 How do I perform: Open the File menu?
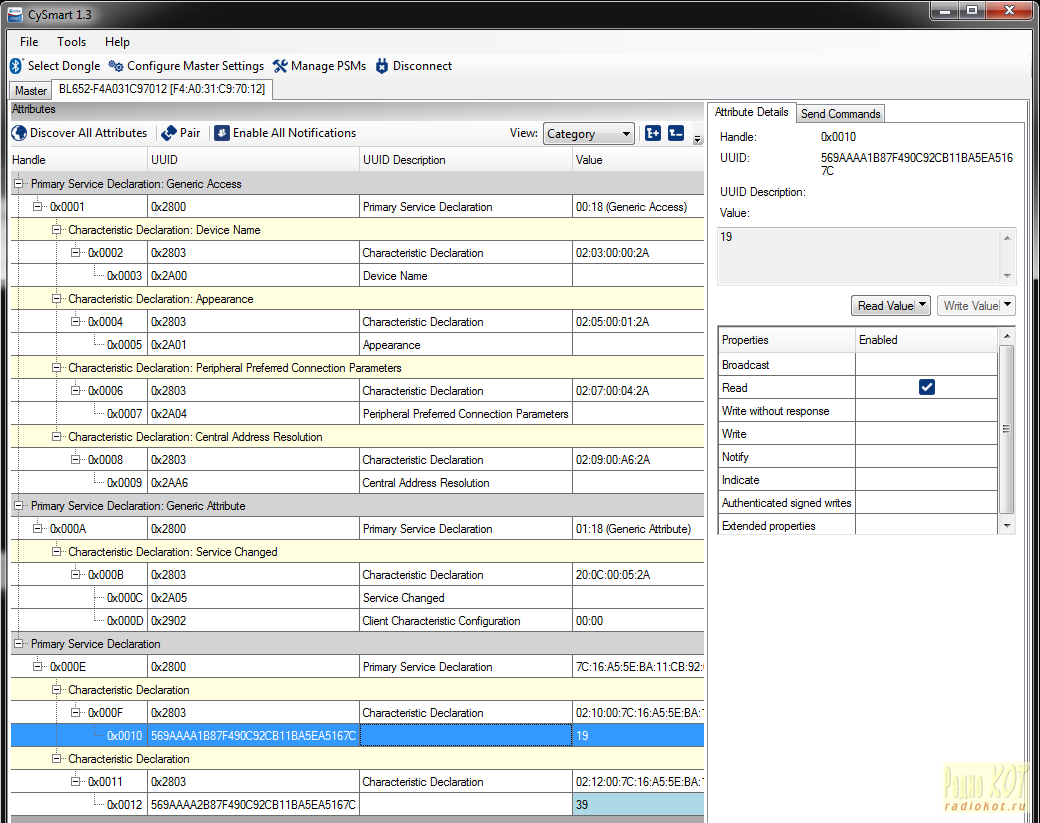tap(29, 42)
